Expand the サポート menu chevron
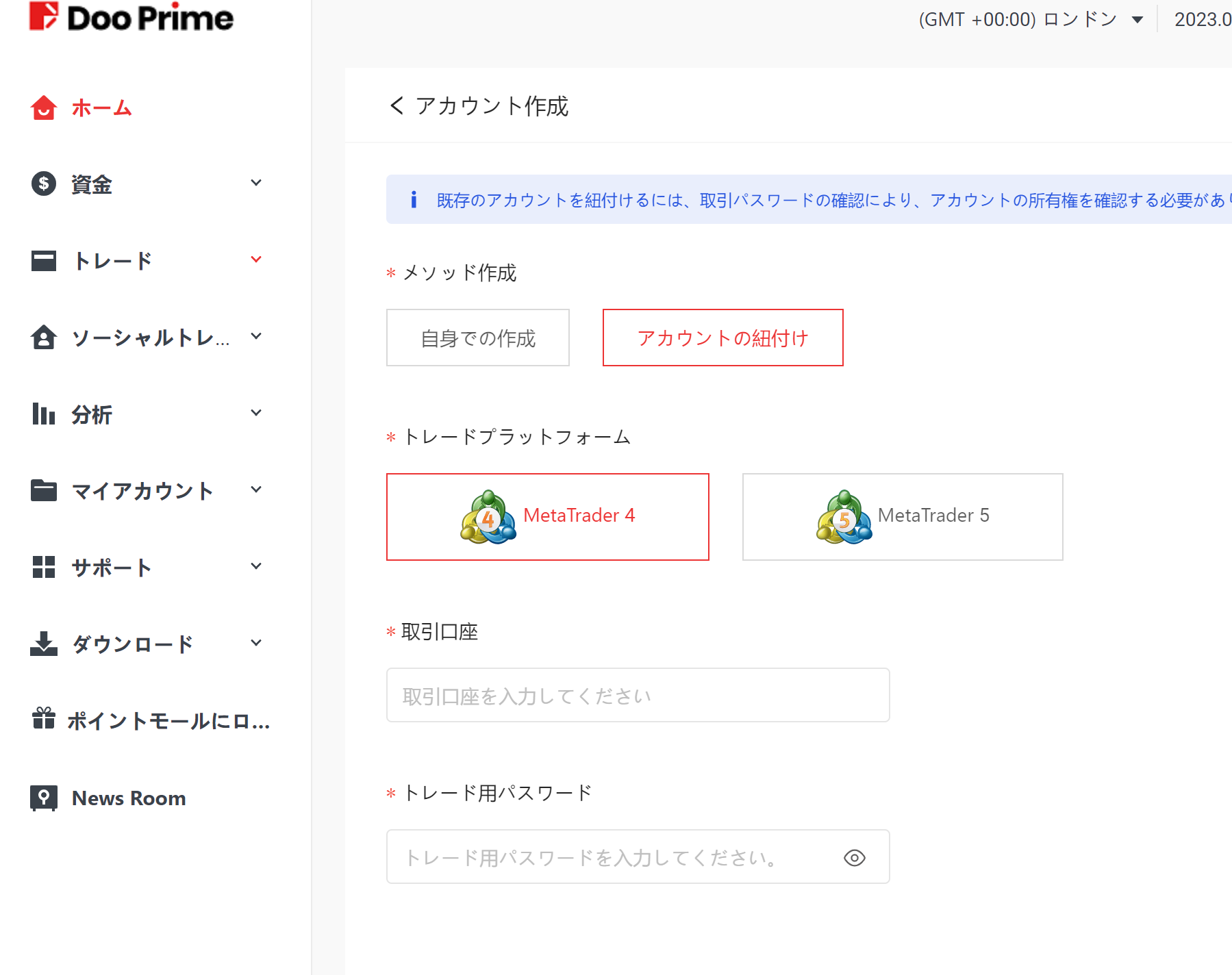This screenshot has height=975, width=1232. [256, 566]
